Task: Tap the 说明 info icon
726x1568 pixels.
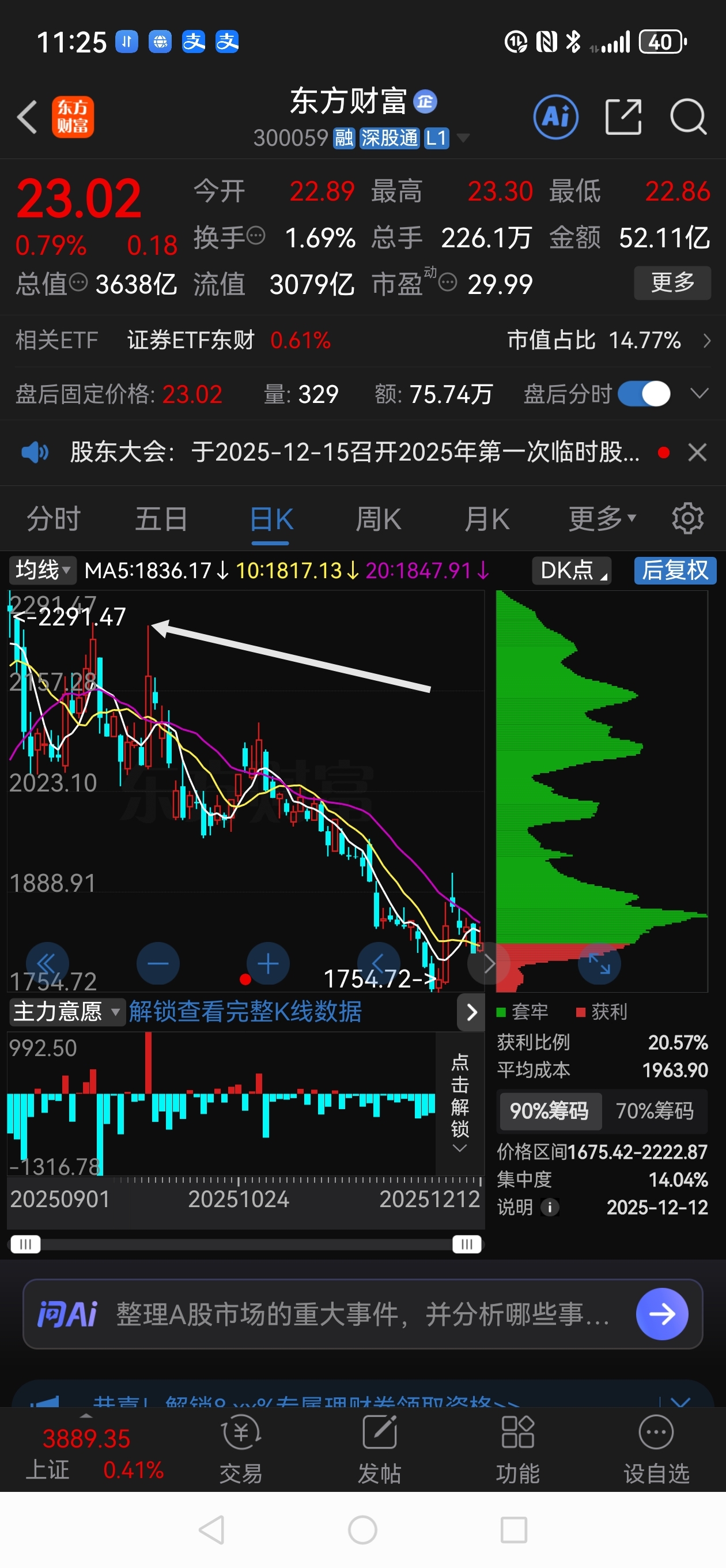Action: (x=550, y=1208)
